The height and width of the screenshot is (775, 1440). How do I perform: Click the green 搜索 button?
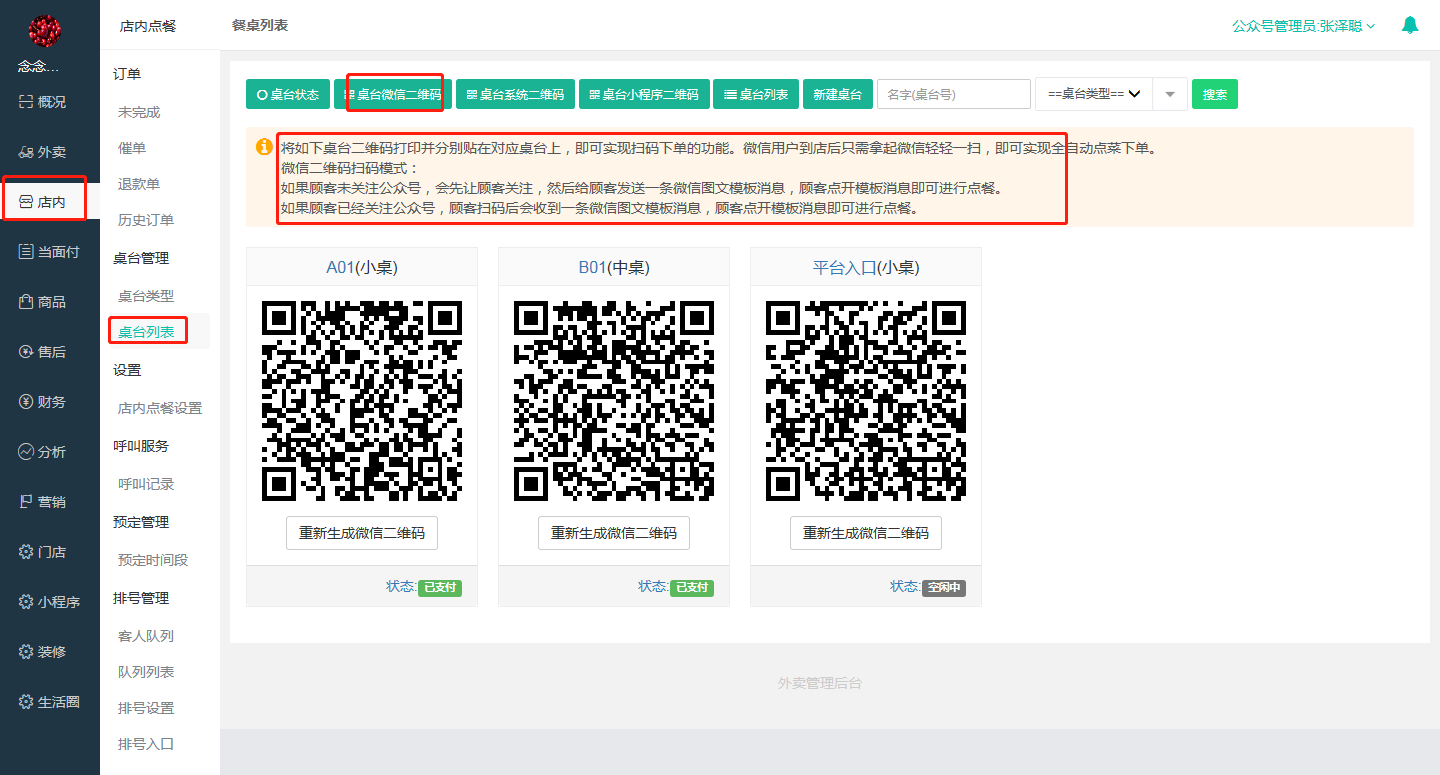pyautogui.click(x=1215, y=94)
